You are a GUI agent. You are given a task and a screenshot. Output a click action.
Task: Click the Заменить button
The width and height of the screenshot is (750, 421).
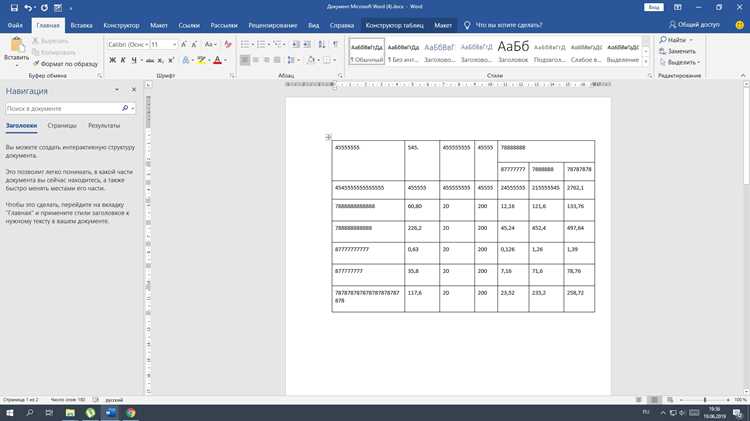point(677,51)
